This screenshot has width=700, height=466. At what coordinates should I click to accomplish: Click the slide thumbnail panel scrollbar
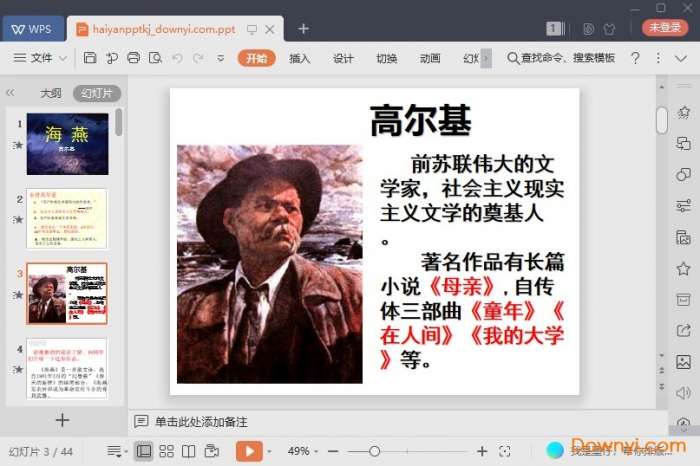point(118,122)
